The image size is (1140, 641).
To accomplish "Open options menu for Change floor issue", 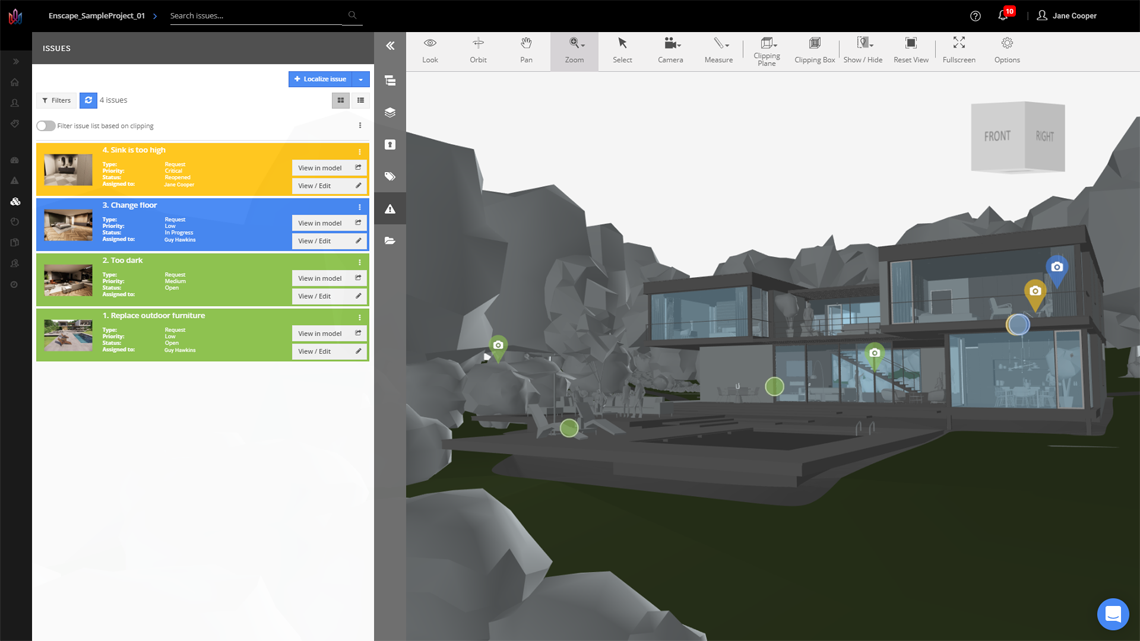I will pos(359,207).
